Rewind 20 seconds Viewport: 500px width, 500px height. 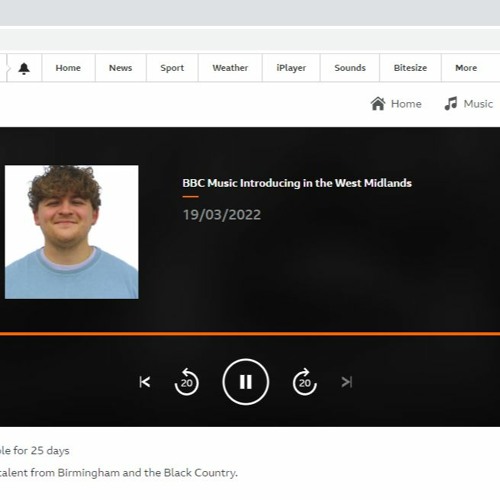pos(187,382)
